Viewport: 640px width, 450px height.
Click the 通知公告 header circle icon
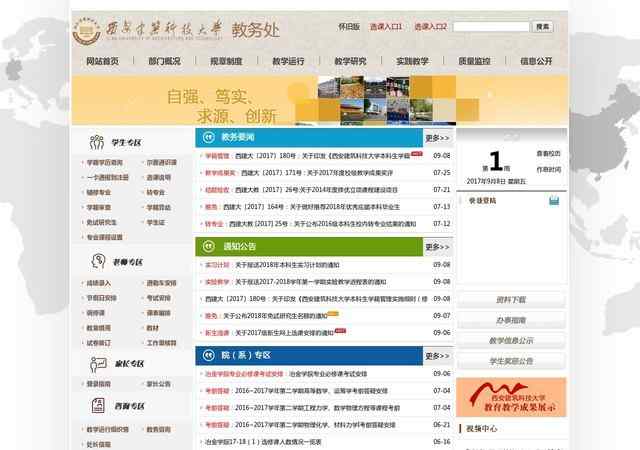point(209,246)
